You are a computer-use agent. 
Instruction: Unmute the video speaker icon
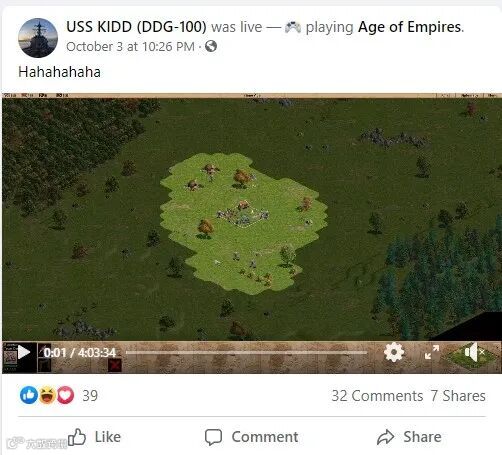coord(474,352)
